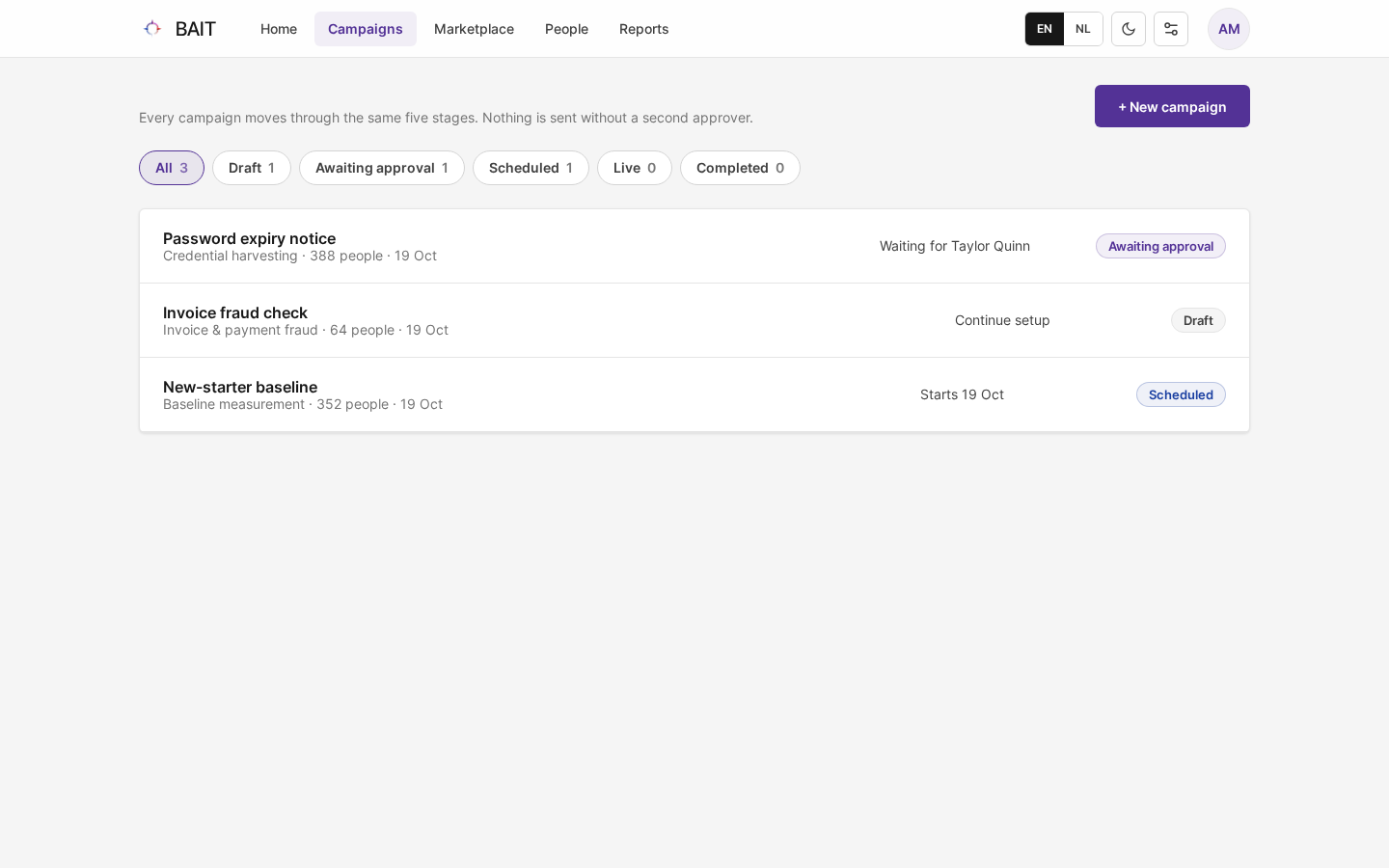The width and height of the screenshot is (1389, 868).
Task: Click the BAIT logo icon
Action: 152,28
